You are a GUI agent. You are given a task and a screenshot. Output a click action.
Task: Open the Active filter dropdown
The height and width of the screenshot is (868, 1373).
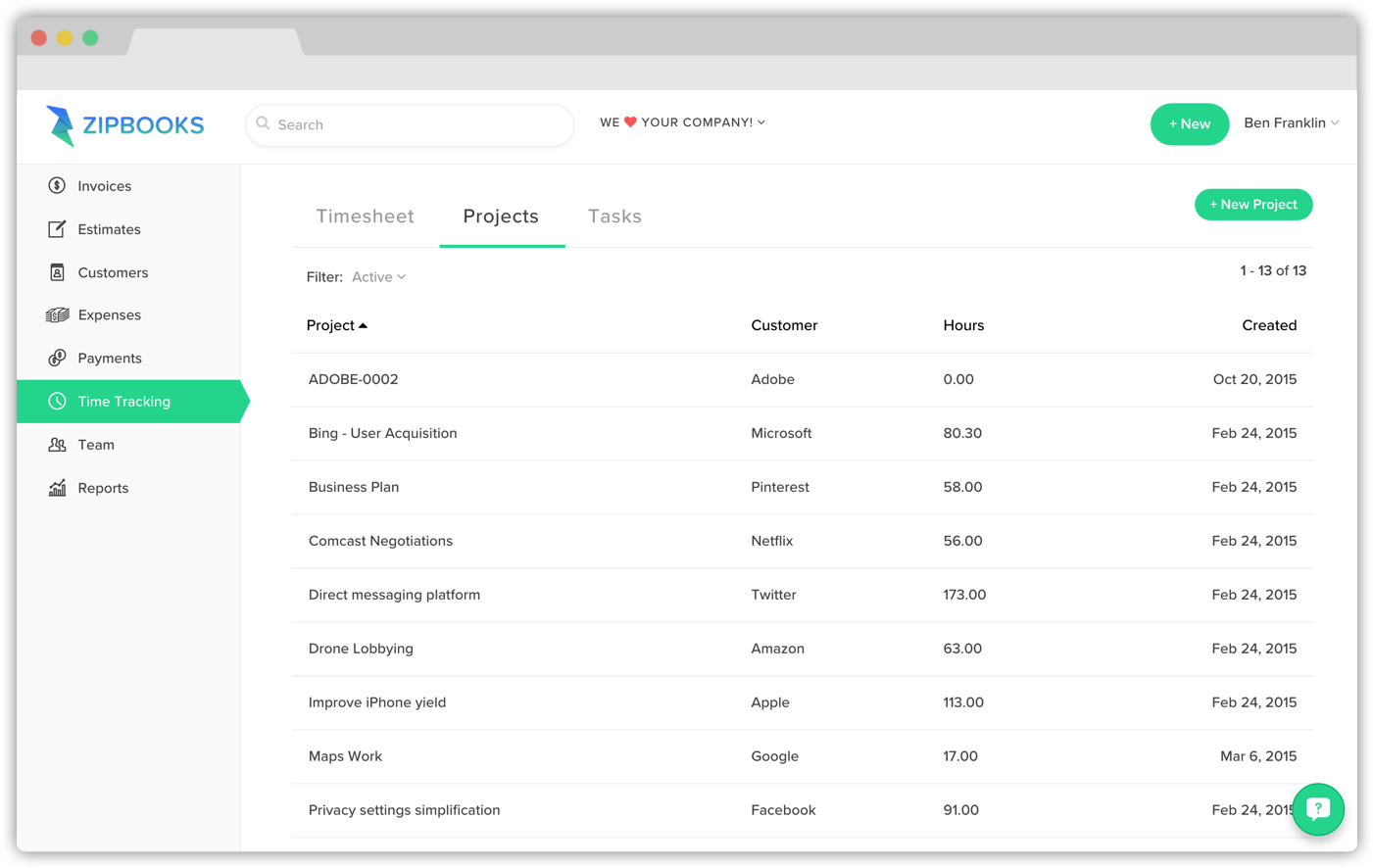[378, 277]
